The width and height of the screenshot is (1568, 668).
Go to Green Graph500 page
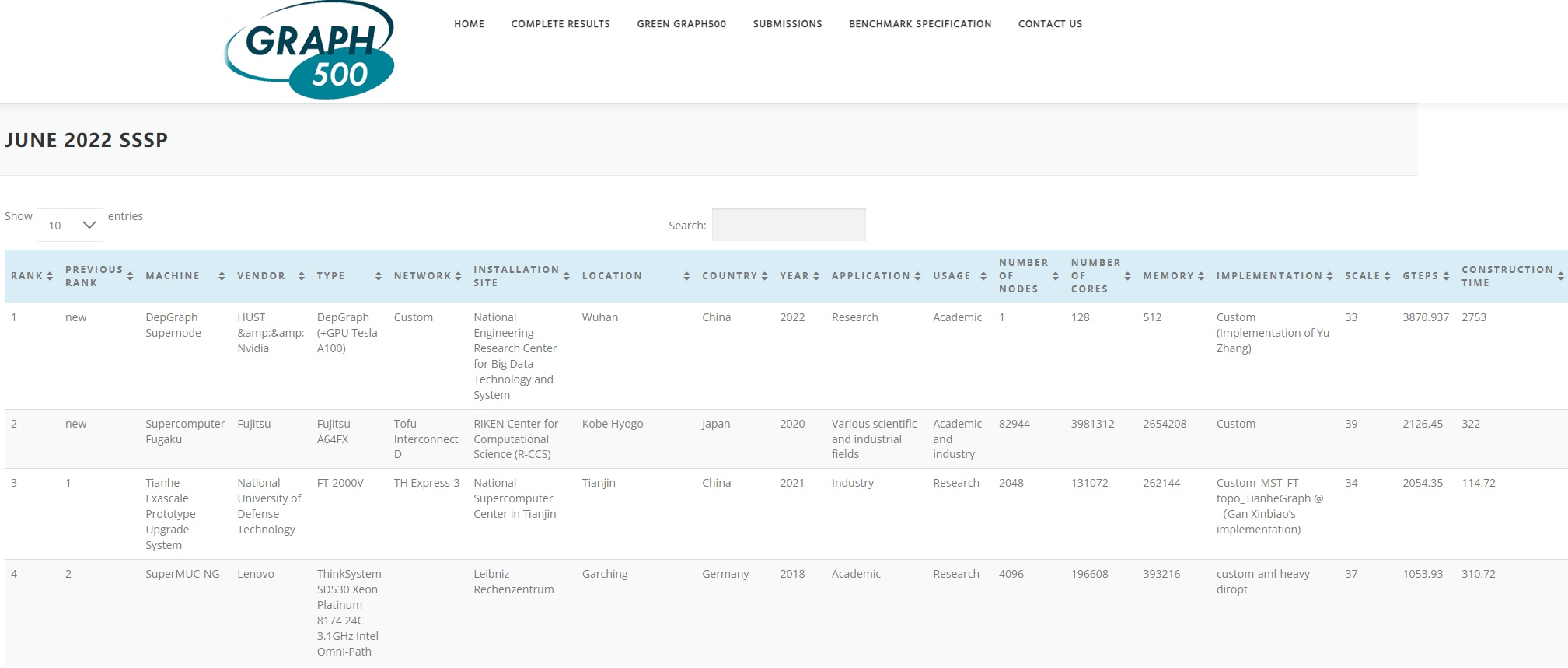pyautogui.click(x=681, y=24)
